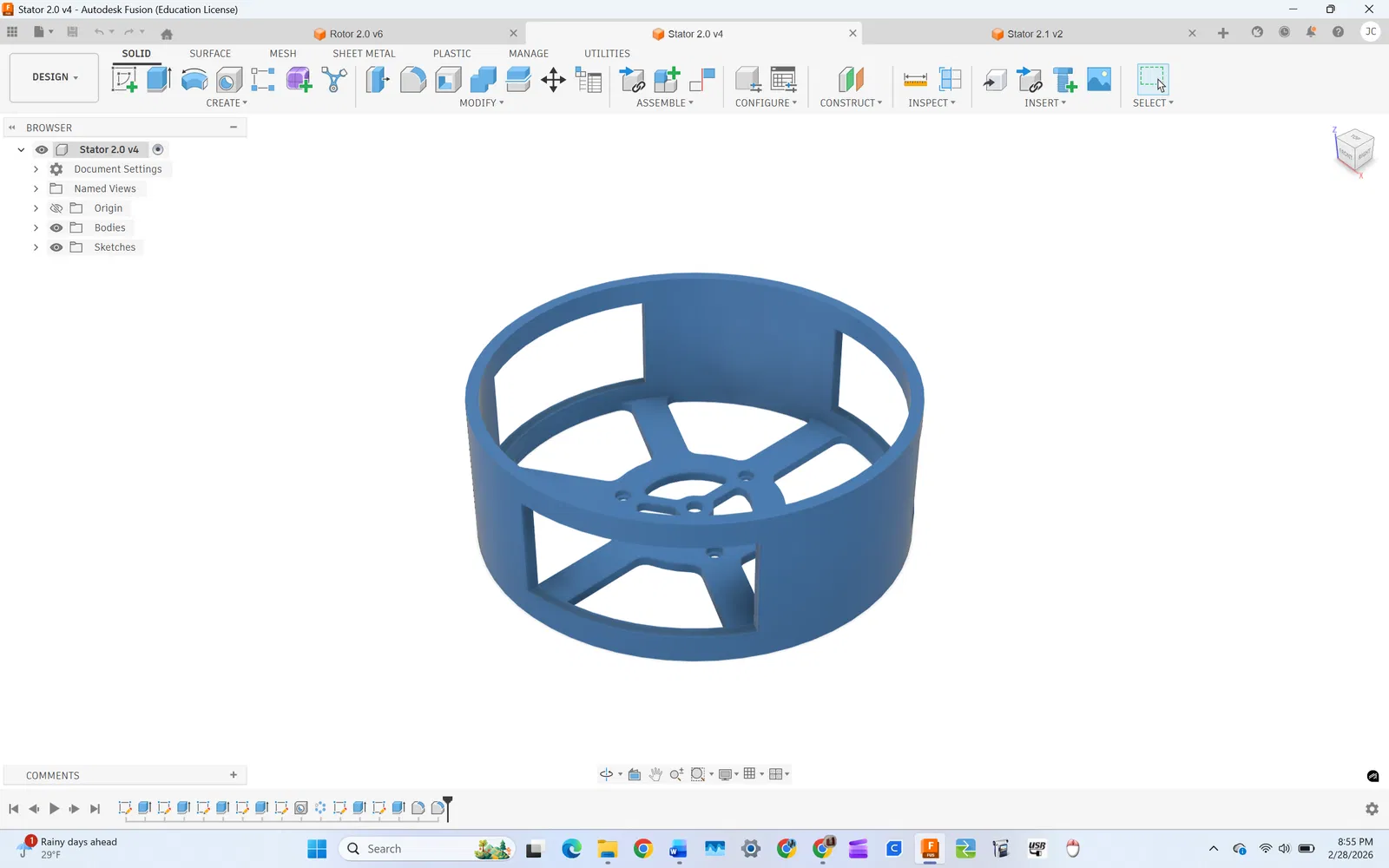Screen dimensions: 1389x868
Task: Click the New Component icon with green plus
Action: (x=667, y=80)
